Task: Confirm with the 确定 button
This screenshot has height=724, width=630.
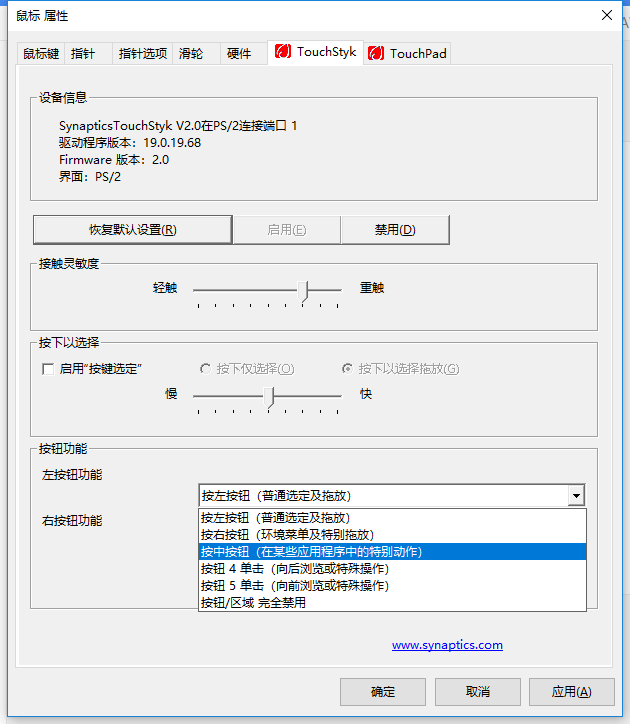Action: pos(382,692)
